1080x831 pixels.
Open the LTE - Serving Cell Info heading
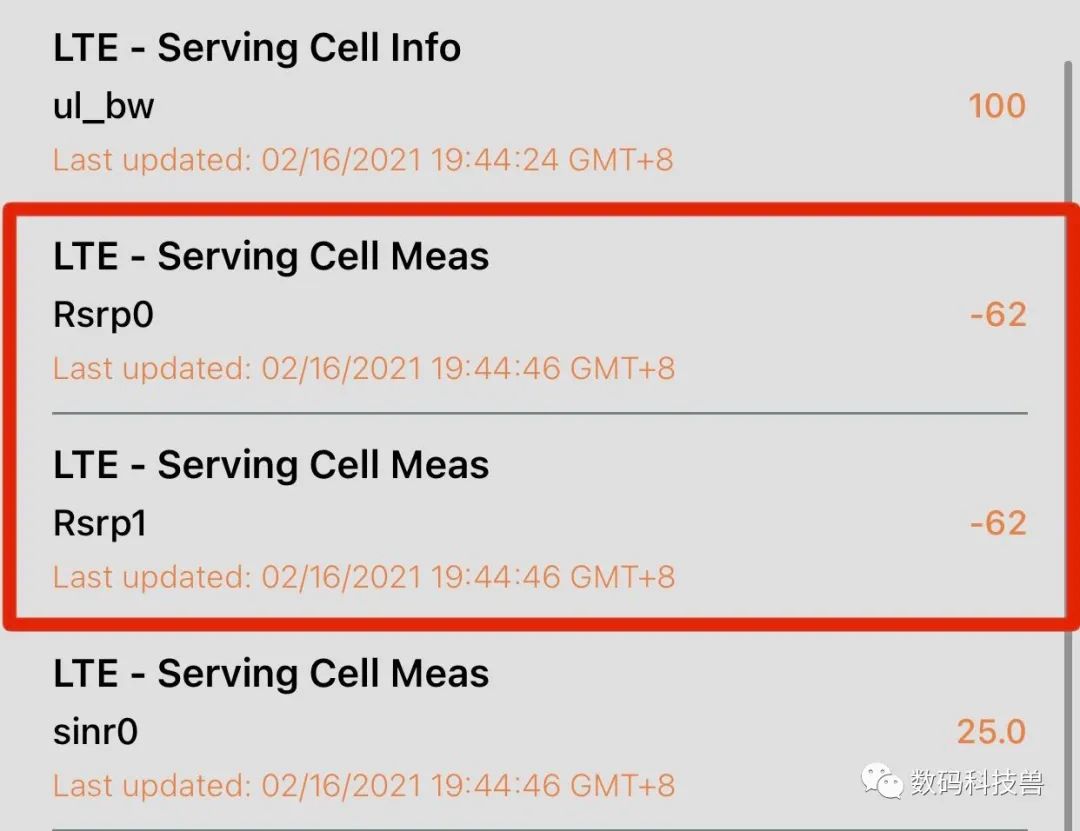pos(257,48)
